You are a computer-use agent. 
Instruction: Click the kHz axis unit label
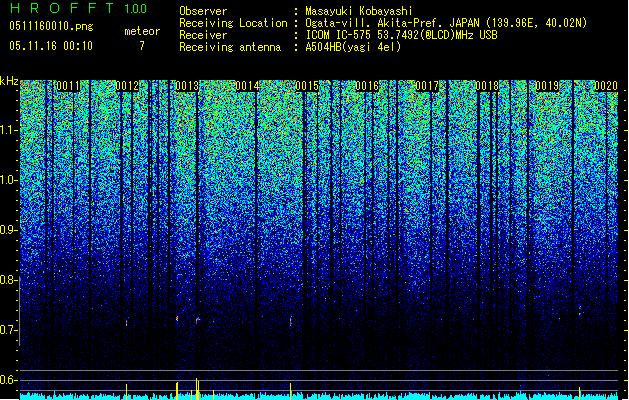click(x=9, y=81)
